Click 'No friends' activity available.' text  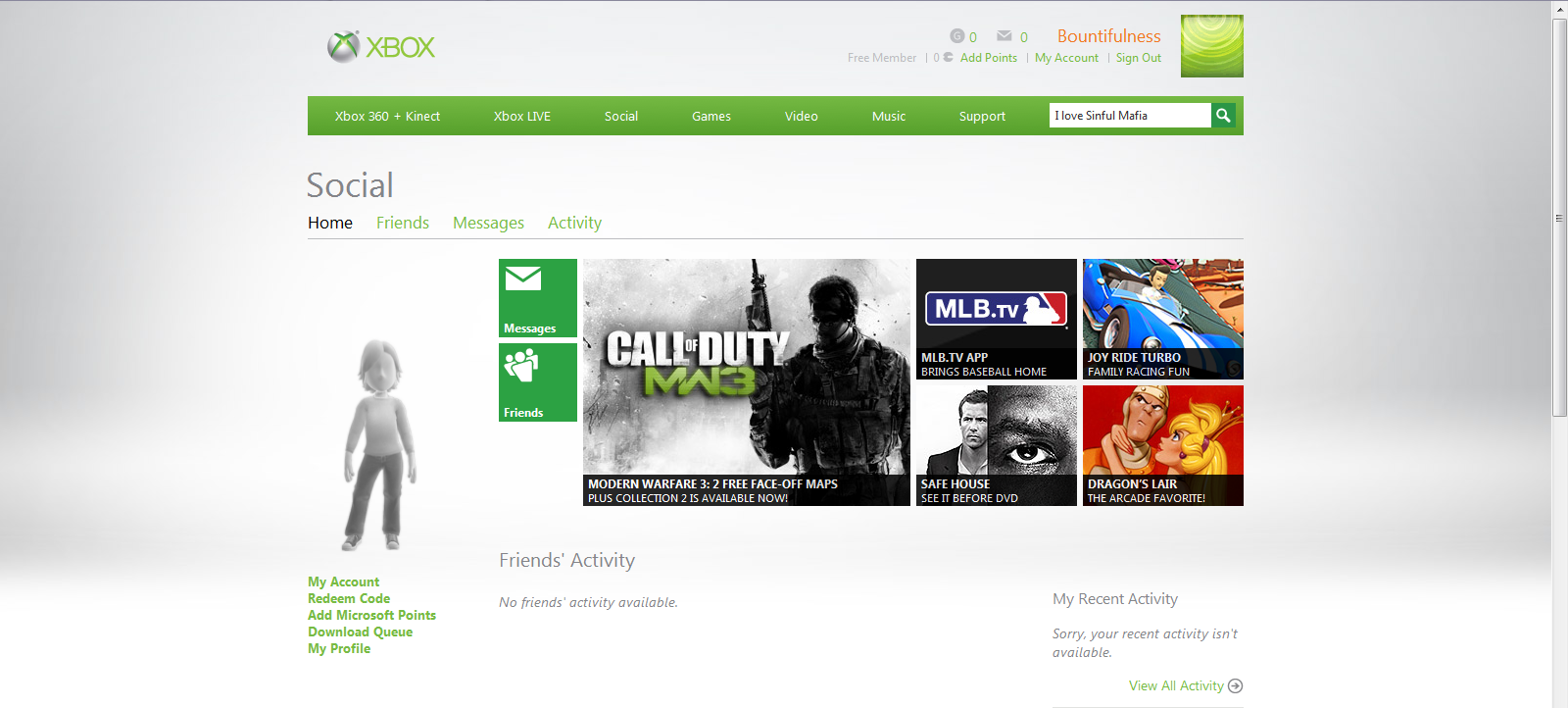(x=588, y=602)
